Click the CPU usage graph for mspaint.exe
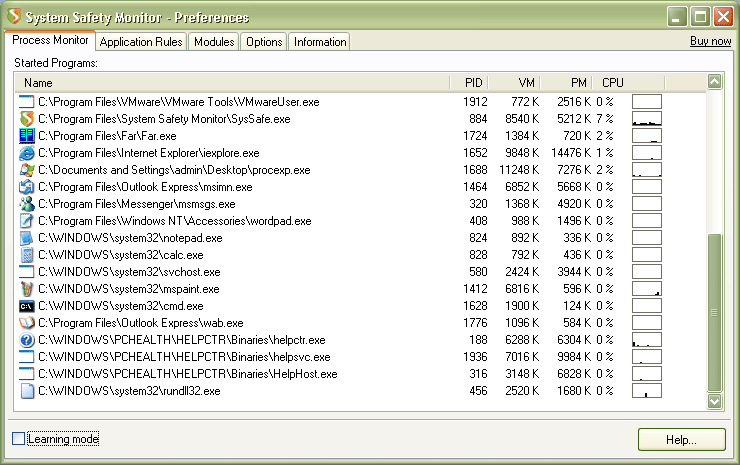The width and height of the screenshot is (740, 465). tap(647, 288)
